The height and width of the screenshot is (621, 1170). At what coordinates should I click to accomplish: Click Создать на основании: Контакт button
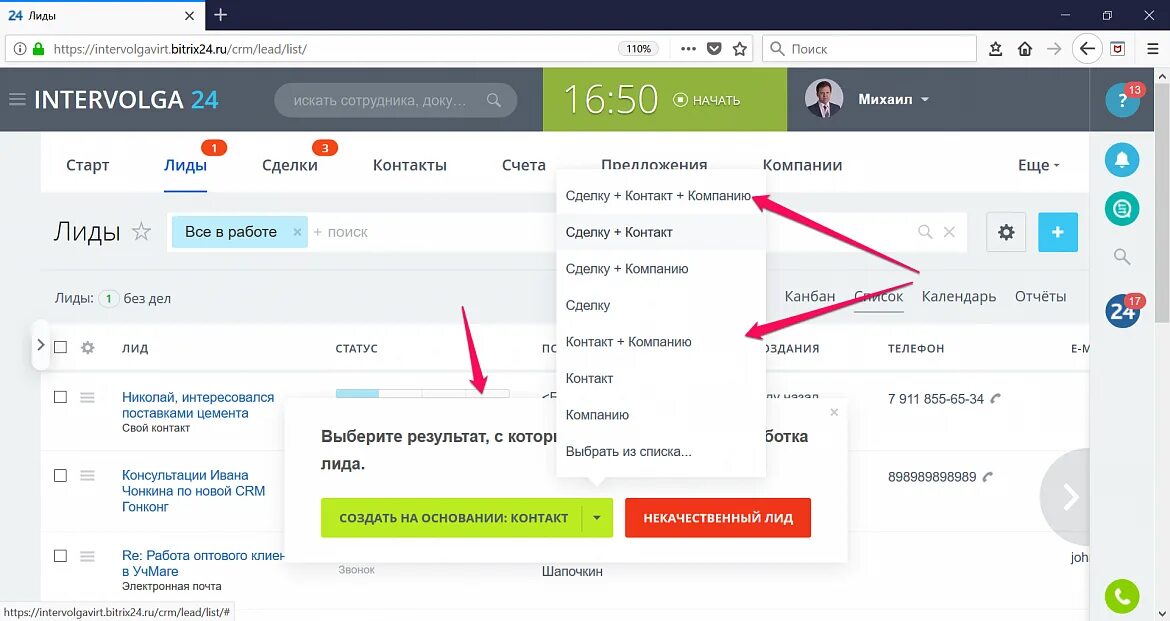[x=451, y=518]
